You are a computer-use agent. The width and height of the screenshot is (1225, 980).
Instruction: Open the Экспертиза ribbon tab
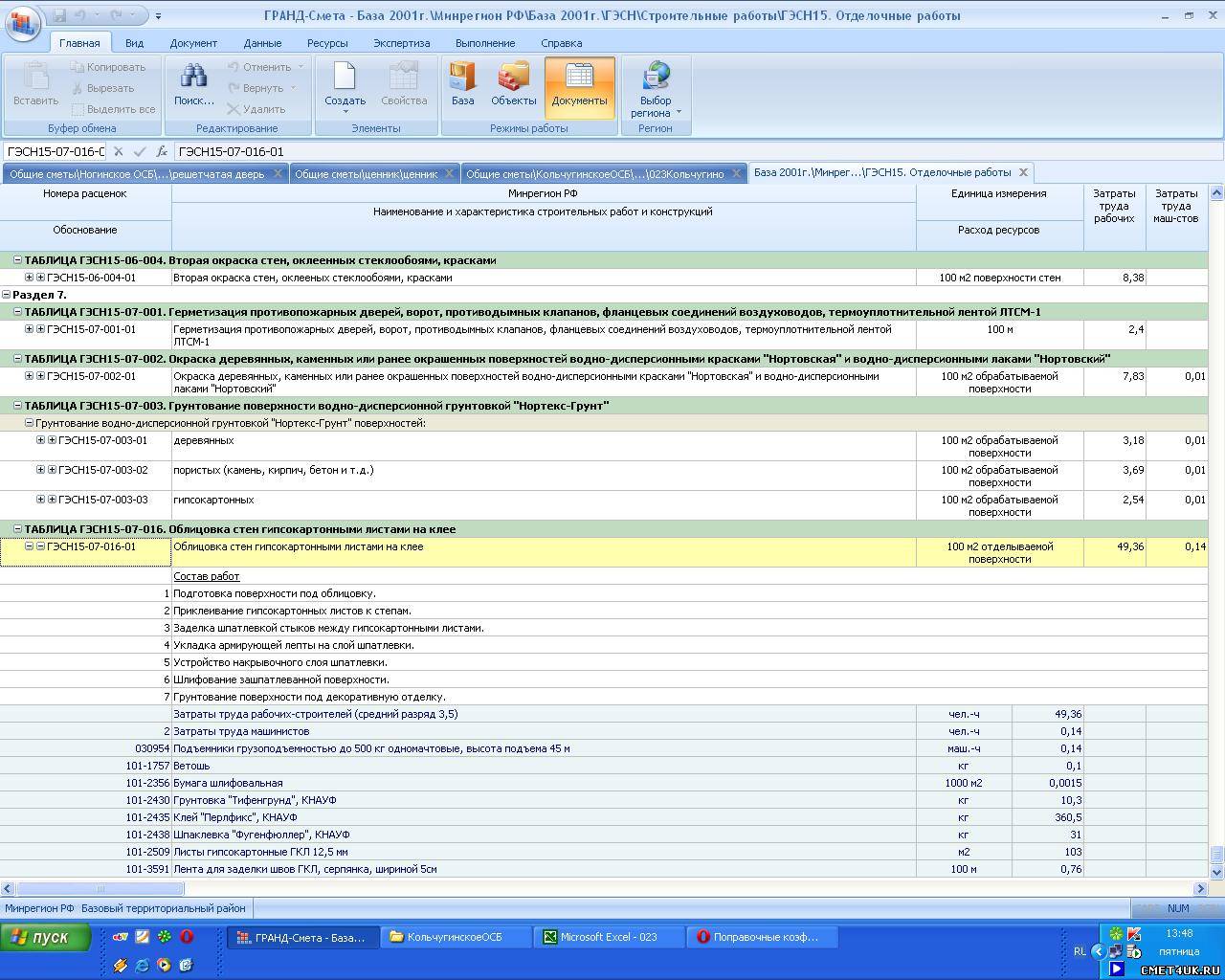coord(401,43)
